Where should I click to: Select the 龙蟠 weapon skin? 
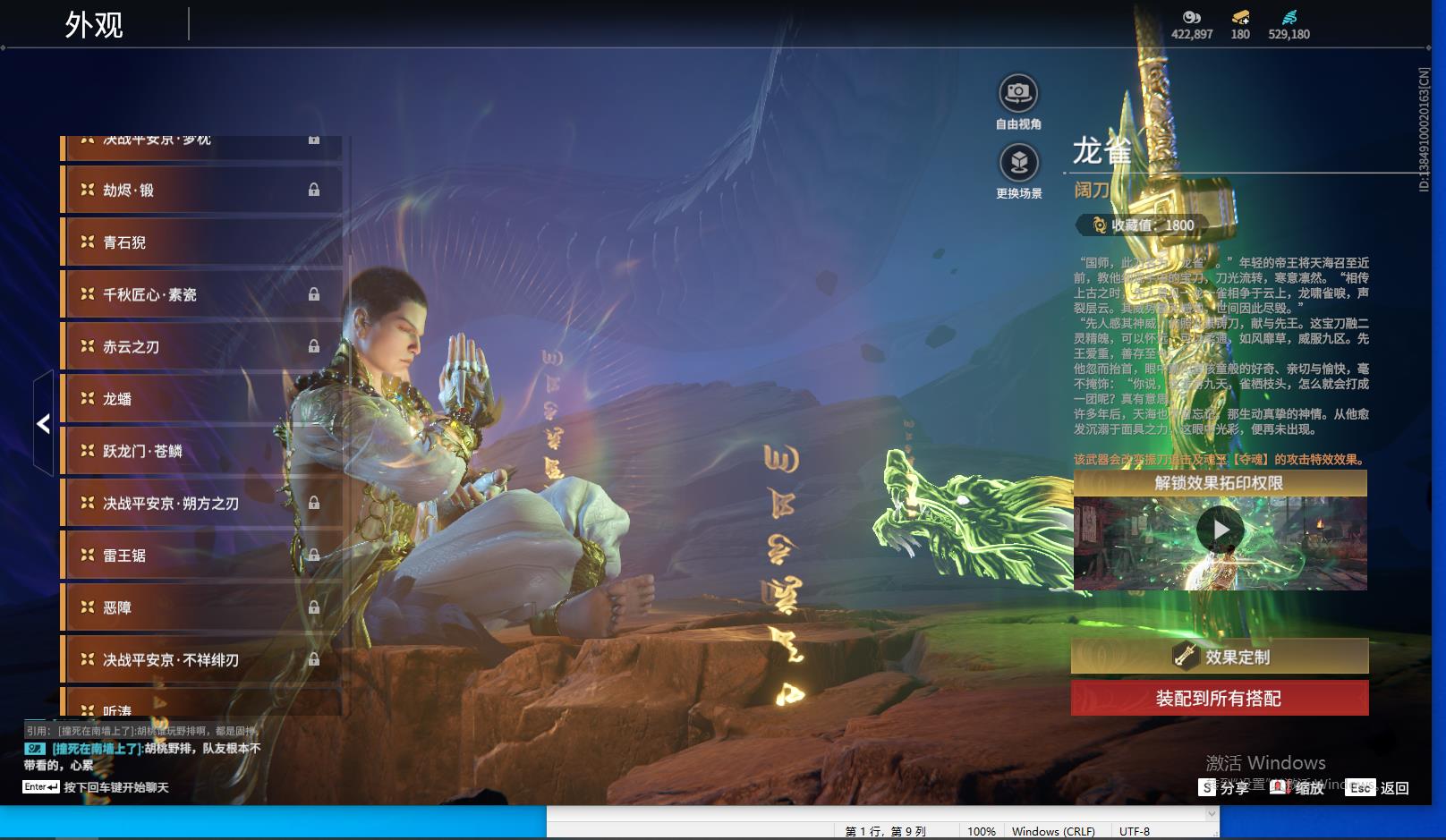pyautogui.click(x=201, y=399)
